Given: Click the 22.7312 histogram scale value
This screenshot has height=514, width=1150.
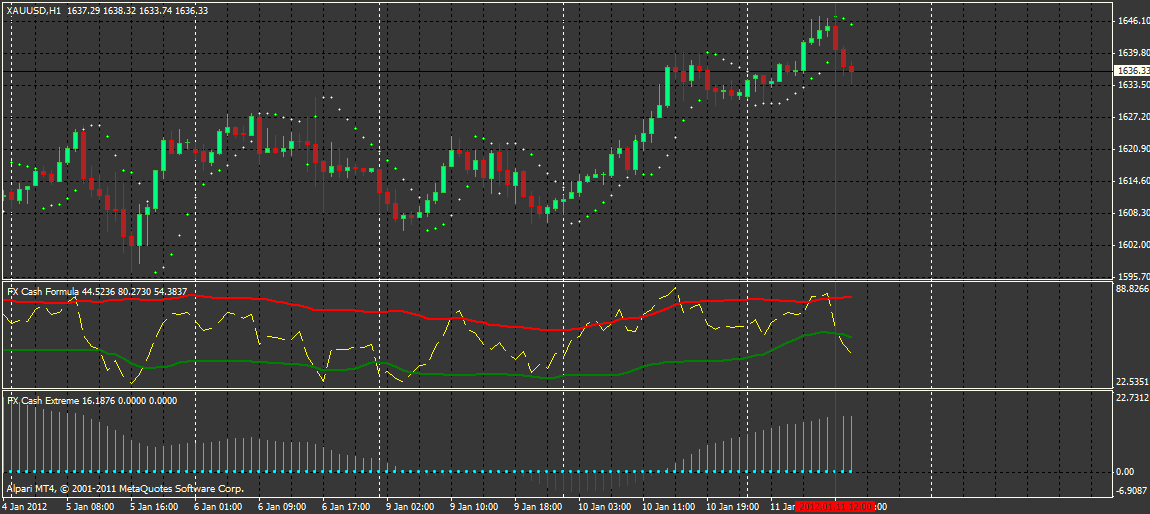Looking at the screenshot, I should click(1132, 398).
